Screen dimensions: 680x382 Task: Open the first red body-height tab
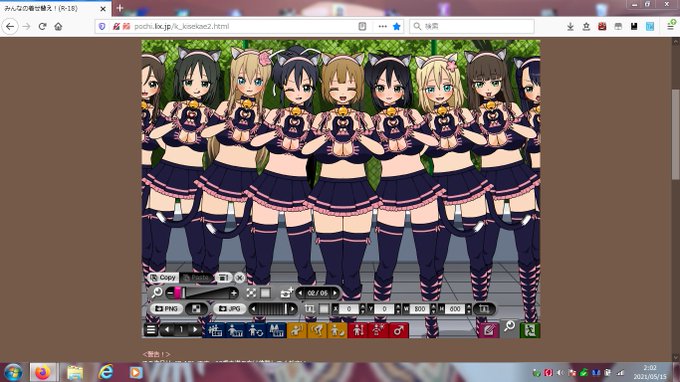tap(358, 330)
